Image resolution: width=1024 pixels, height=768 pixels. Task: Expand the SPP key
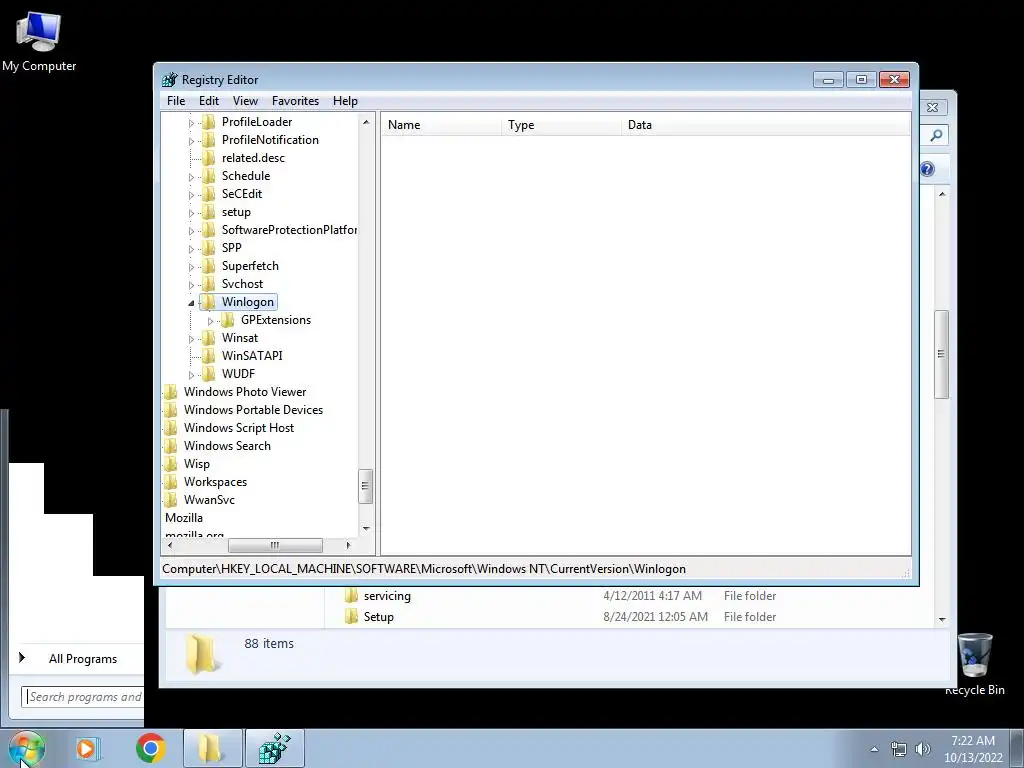(x=191, y=249)
